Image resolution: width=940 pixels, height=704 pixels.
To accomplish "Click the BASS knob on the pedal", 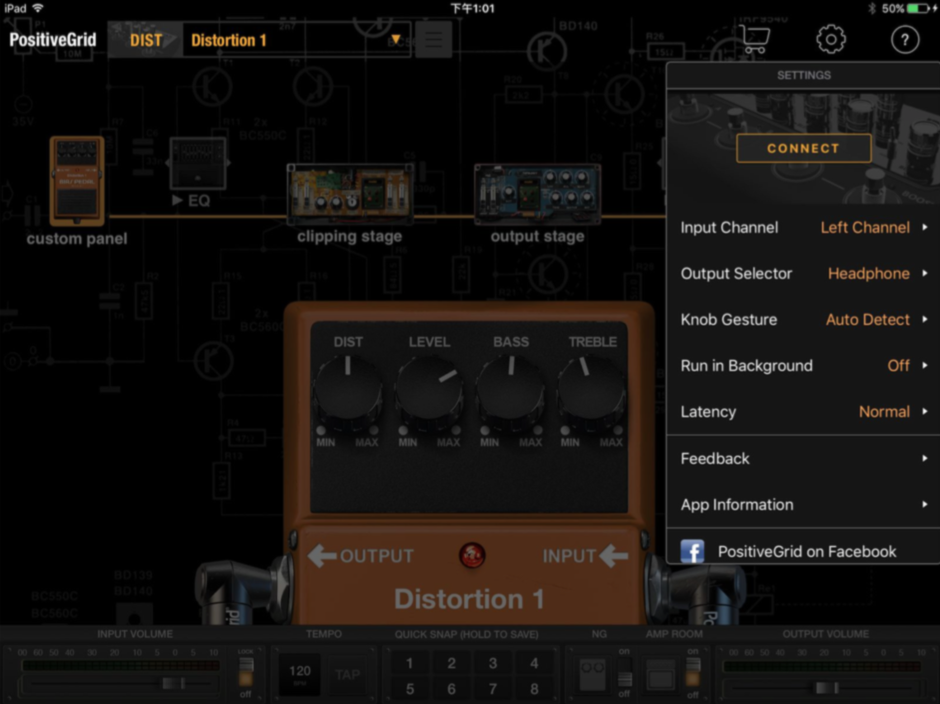I will click(x=511, y=392).
